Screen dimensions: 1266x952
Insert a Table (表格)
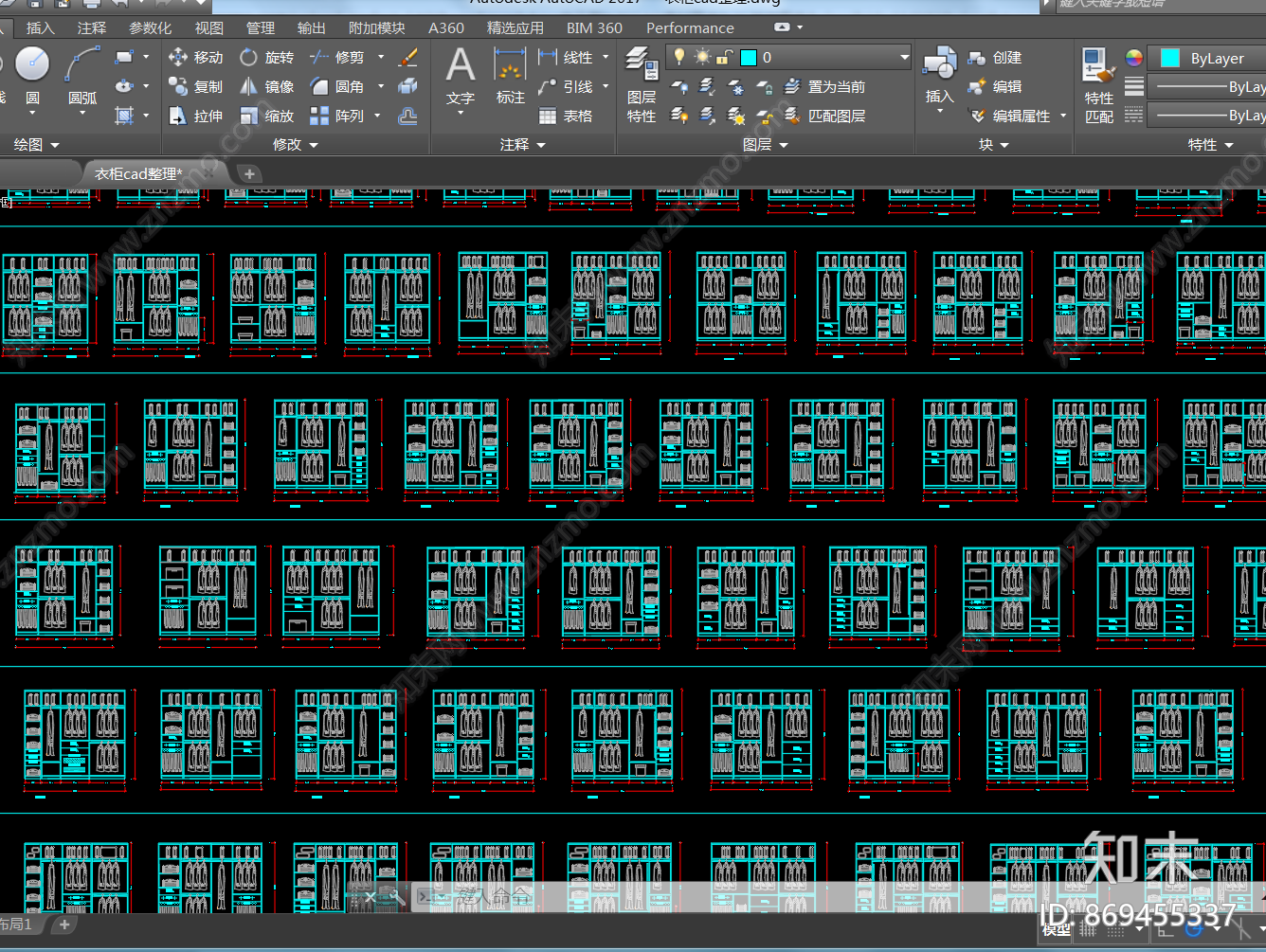point(566,117)
